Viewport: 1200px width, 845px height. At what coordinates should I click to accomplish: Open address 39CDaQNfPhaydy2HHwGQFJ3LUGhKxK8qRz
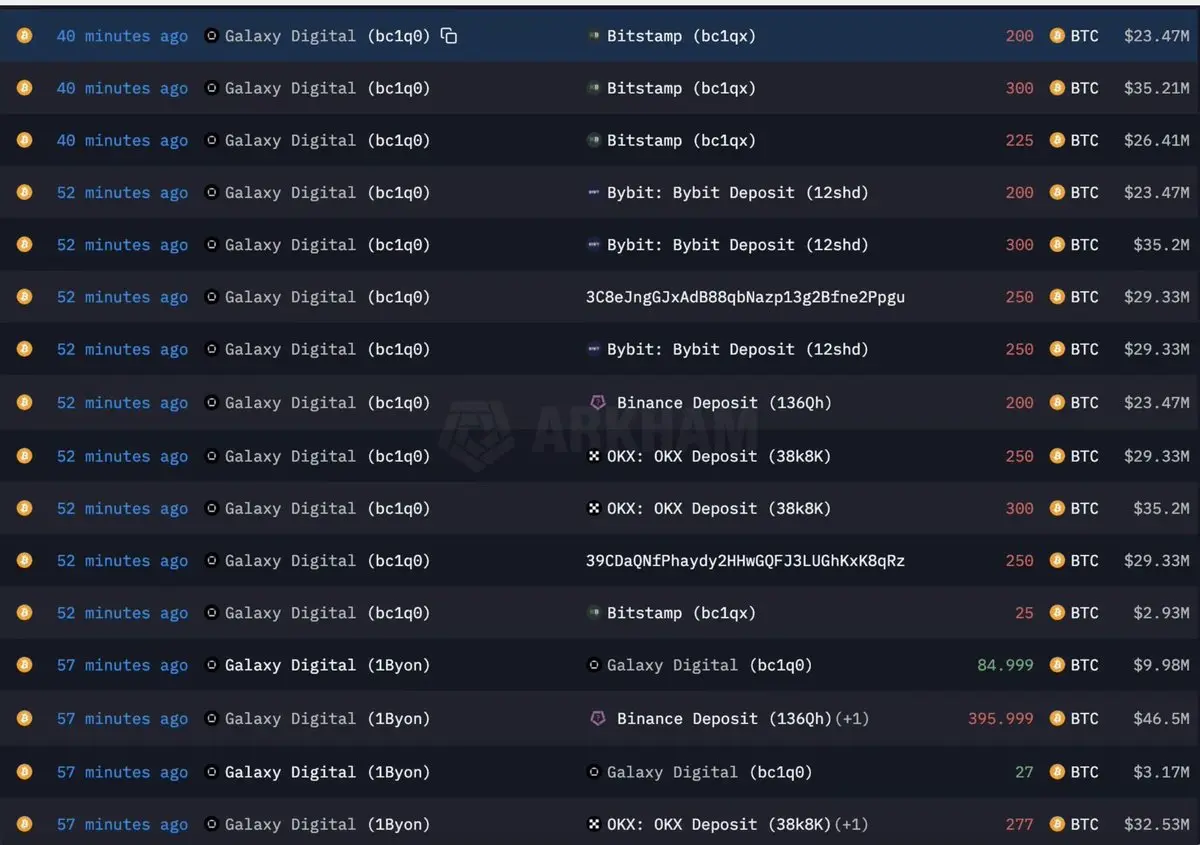pyautogui.click(x=745, y=561)
